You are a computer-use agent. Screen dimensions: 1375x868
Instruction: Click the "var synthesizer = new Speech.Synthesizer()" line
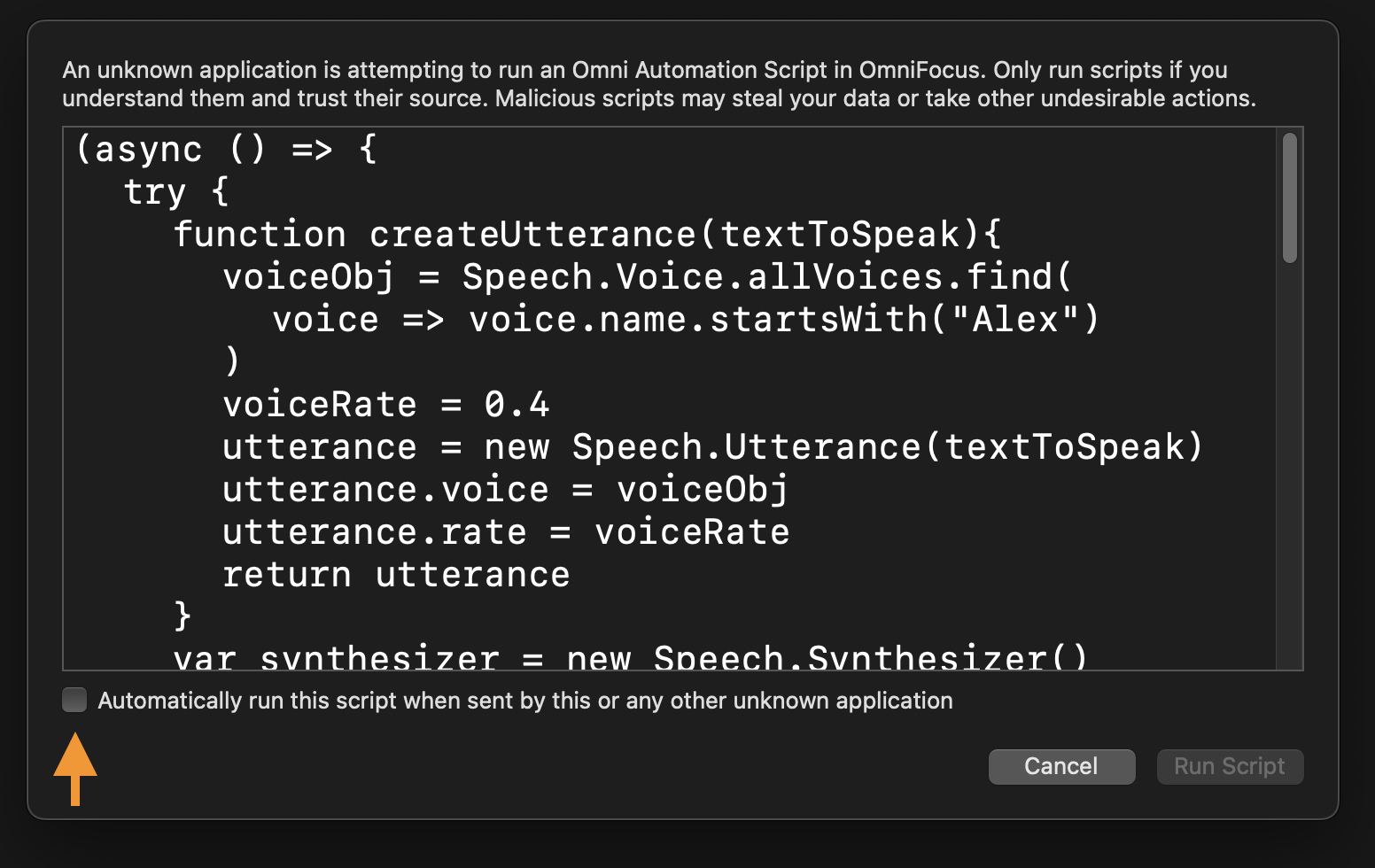click(630, 657)
